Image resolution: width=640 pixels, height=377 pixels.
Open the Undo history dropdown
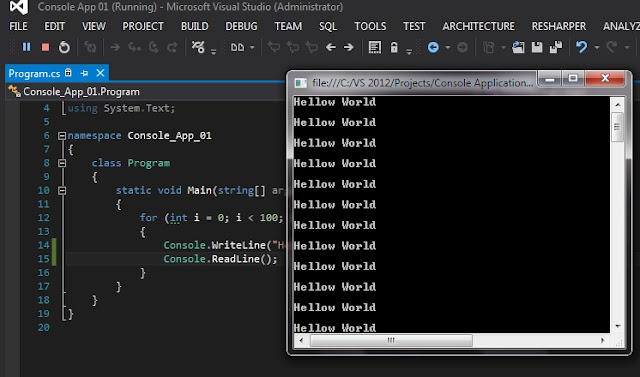point(597,47)
